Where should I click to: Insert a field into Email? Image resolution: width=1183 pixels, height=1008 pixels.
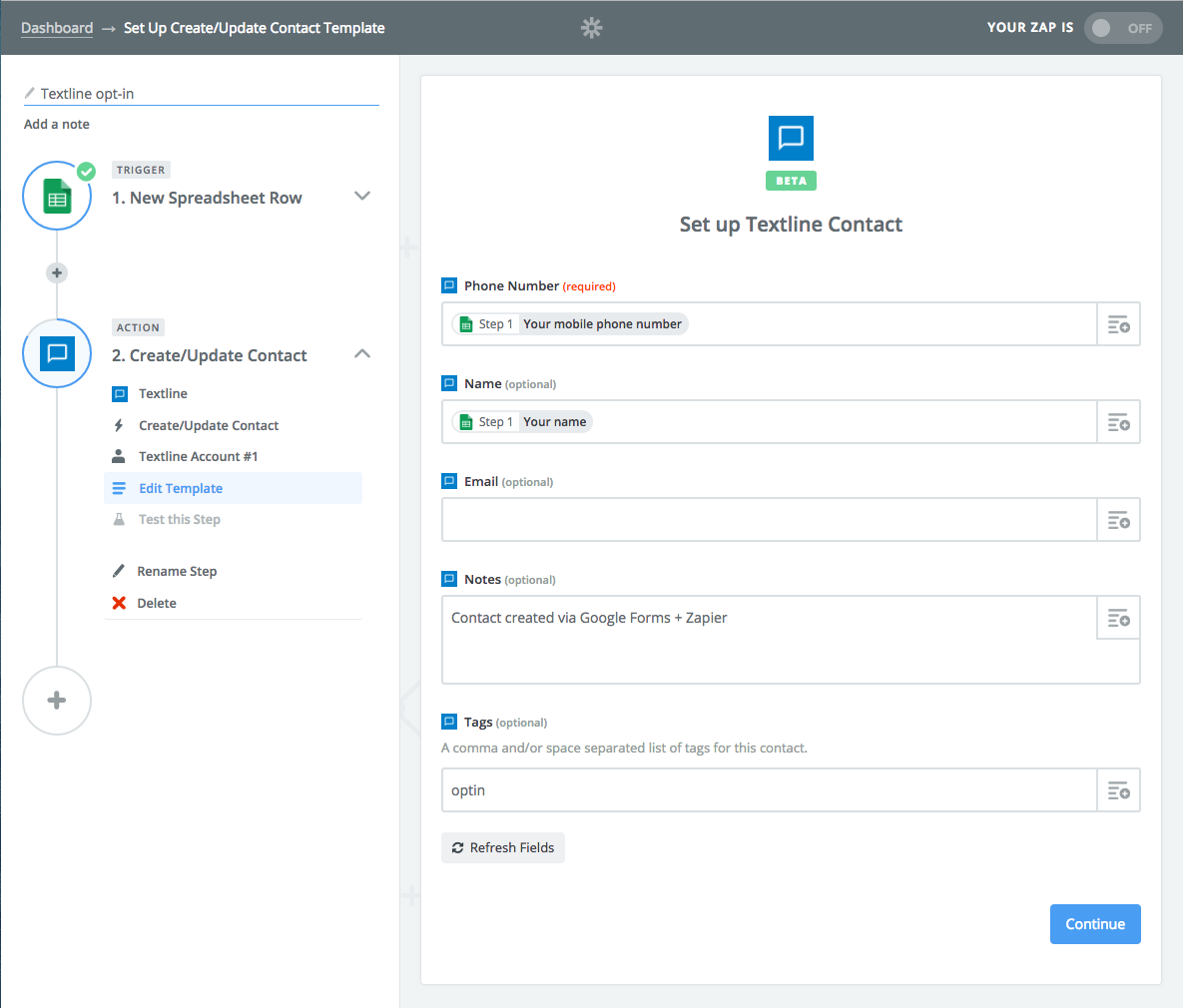point(1118,520)
